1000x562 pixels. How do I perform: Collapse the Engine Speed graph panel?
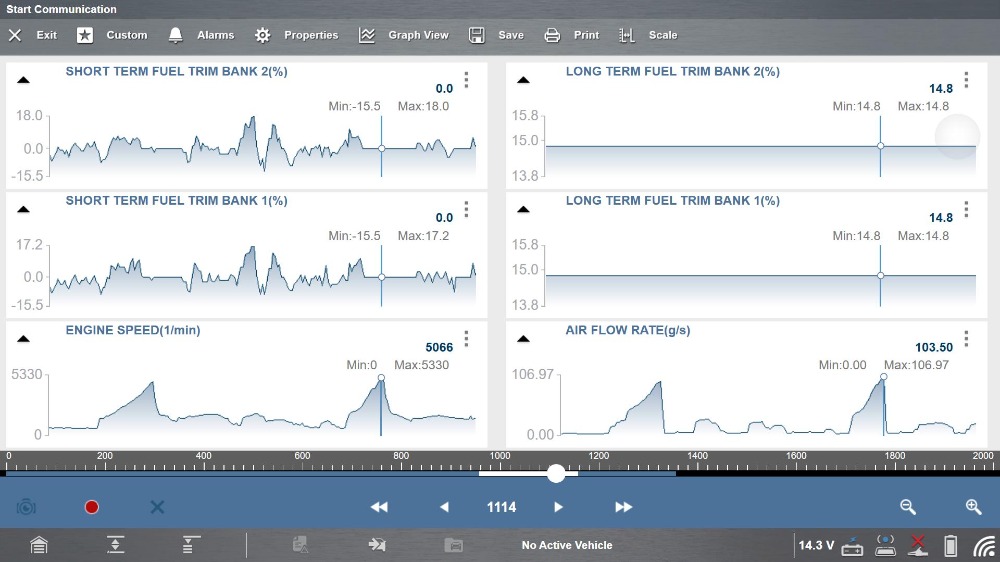(x=24, y=339)
